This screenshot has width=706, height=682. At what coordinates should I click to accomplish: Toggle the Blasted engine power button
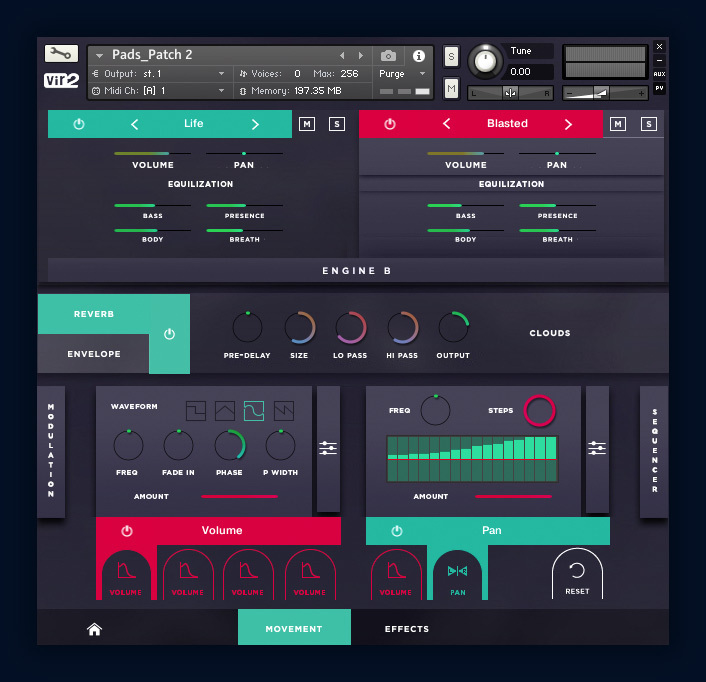point(390,124)
